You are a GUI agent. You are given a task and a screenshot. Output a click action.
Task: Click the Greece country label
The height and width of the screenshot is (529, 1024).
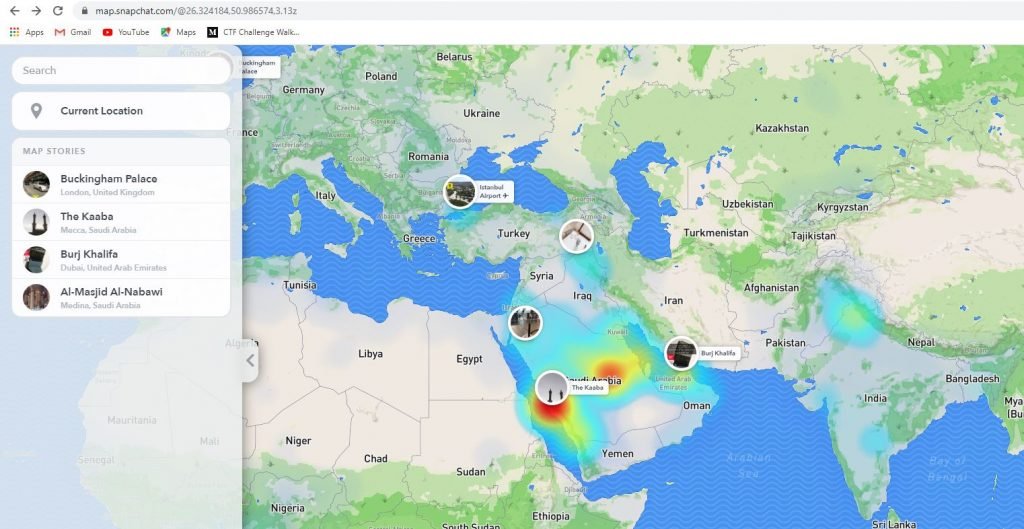pyautogui.click(x=419, y=238)
